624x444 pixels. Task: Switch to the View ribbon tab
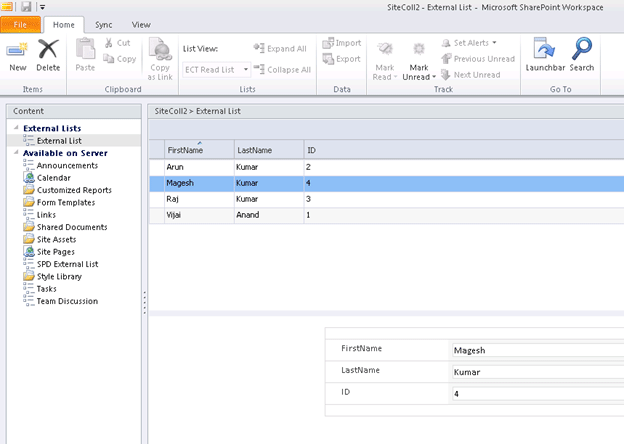click(x=141, y=25)
